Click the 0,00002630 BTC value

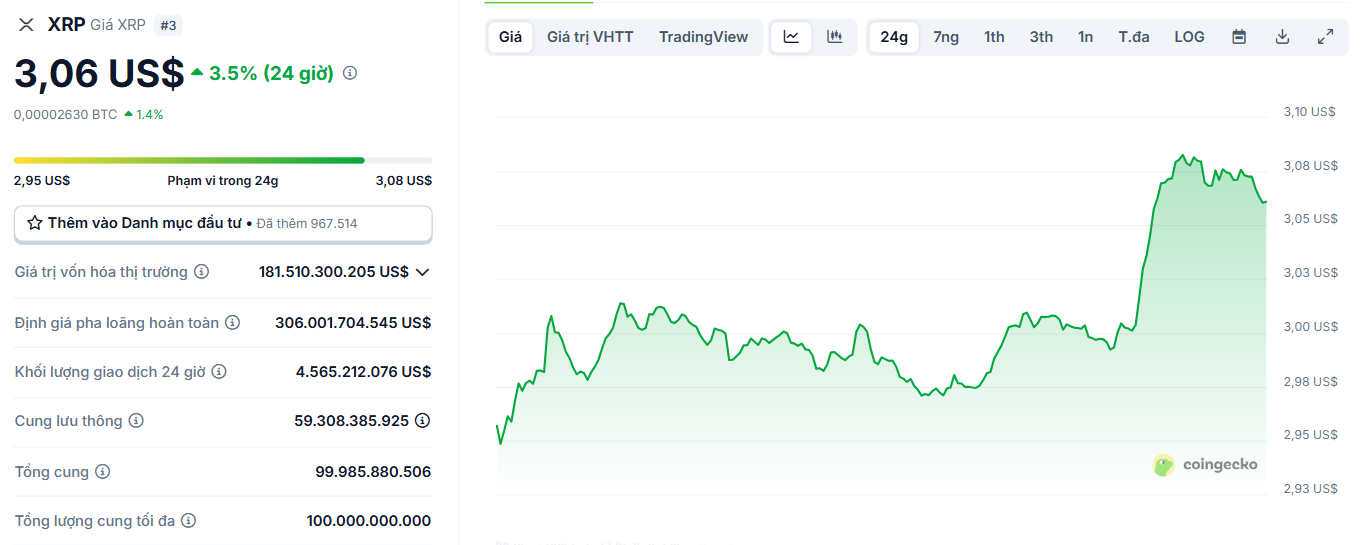(x=66, y=114)
